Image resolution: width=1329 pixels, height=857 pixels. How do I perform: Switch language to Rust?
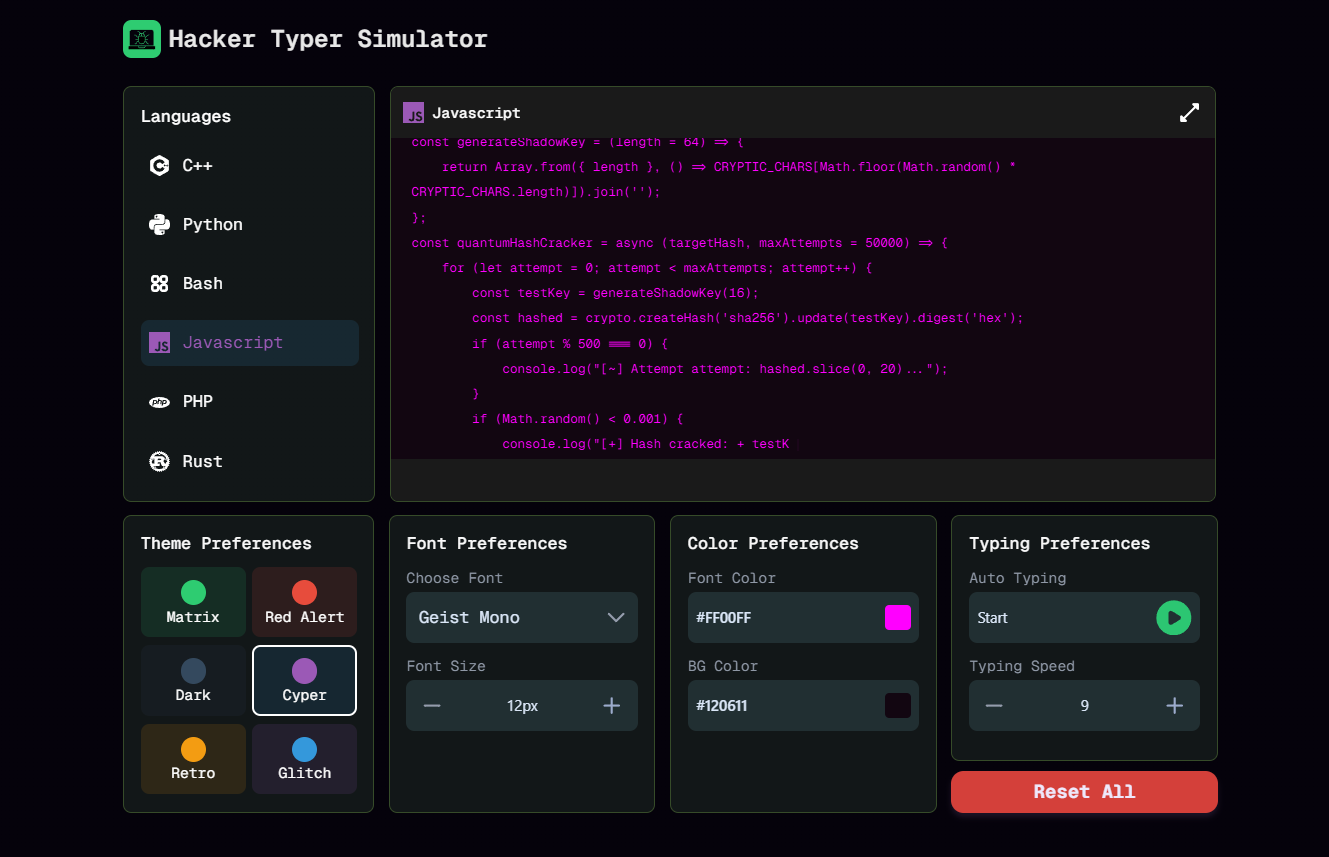point(250,461)
